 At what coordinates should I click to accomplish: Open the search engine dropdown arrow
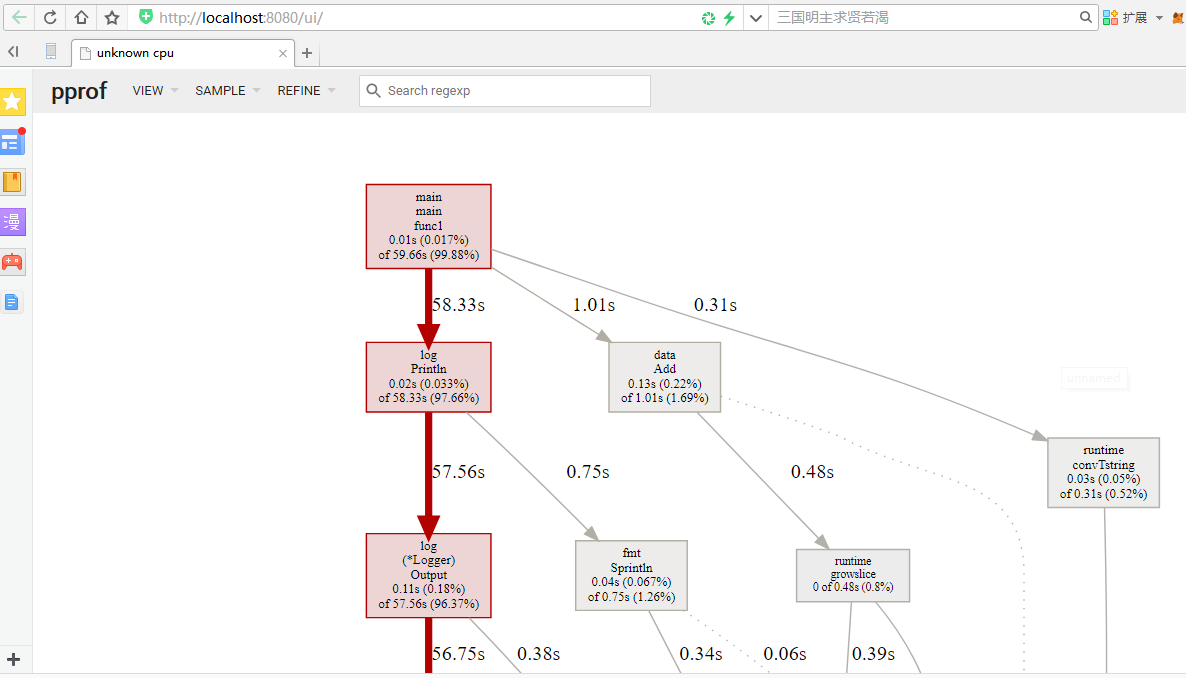(757, 17)
